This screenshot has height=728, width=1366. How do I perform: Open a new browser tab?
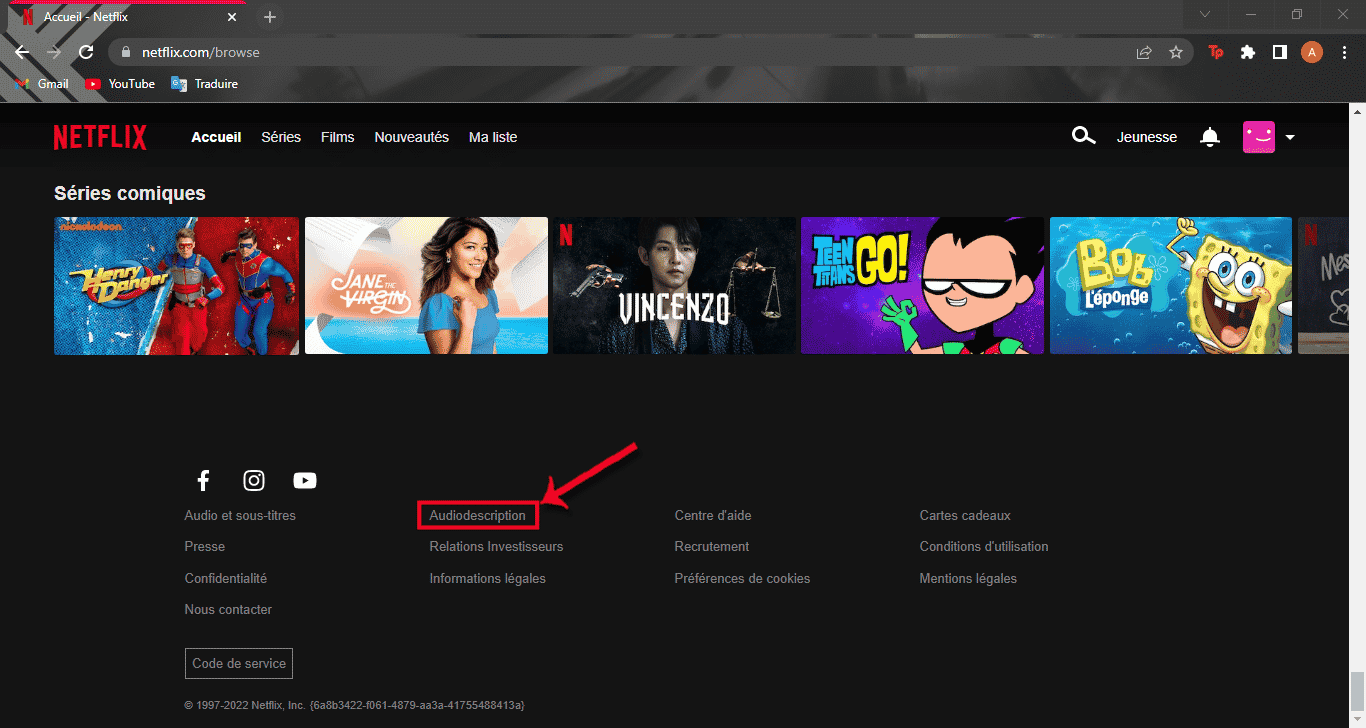(x=269, y=17)
